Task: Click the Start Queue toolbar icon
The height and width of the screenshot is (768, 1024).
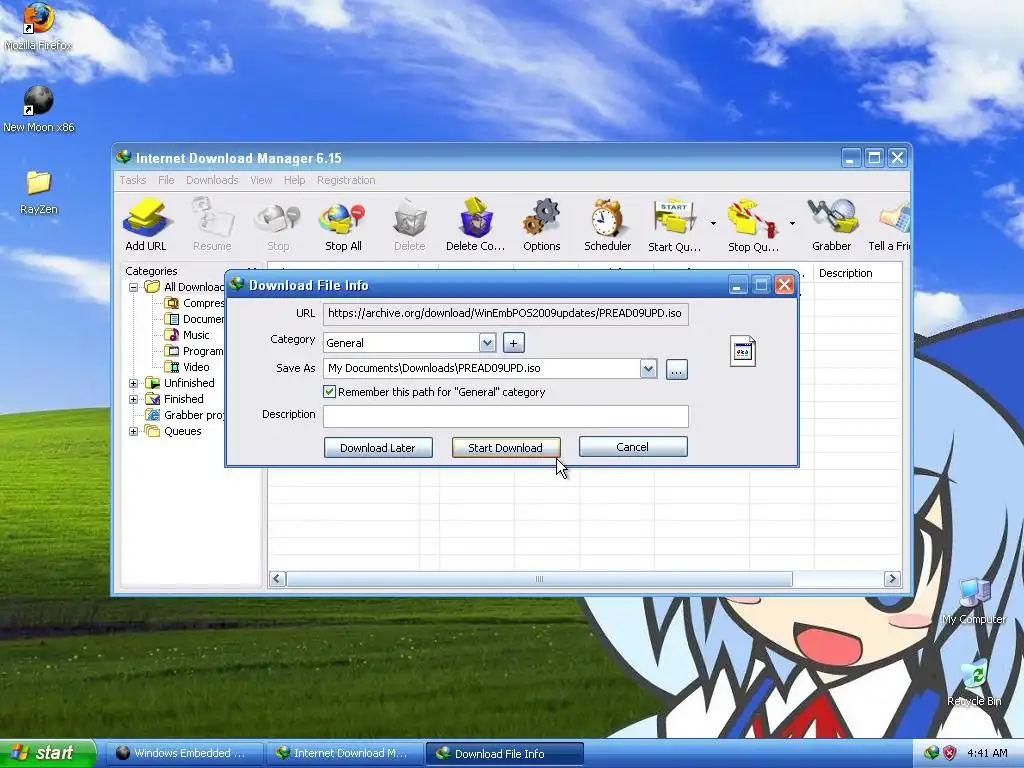Action: pyautogui.click(x=674, y=225)
